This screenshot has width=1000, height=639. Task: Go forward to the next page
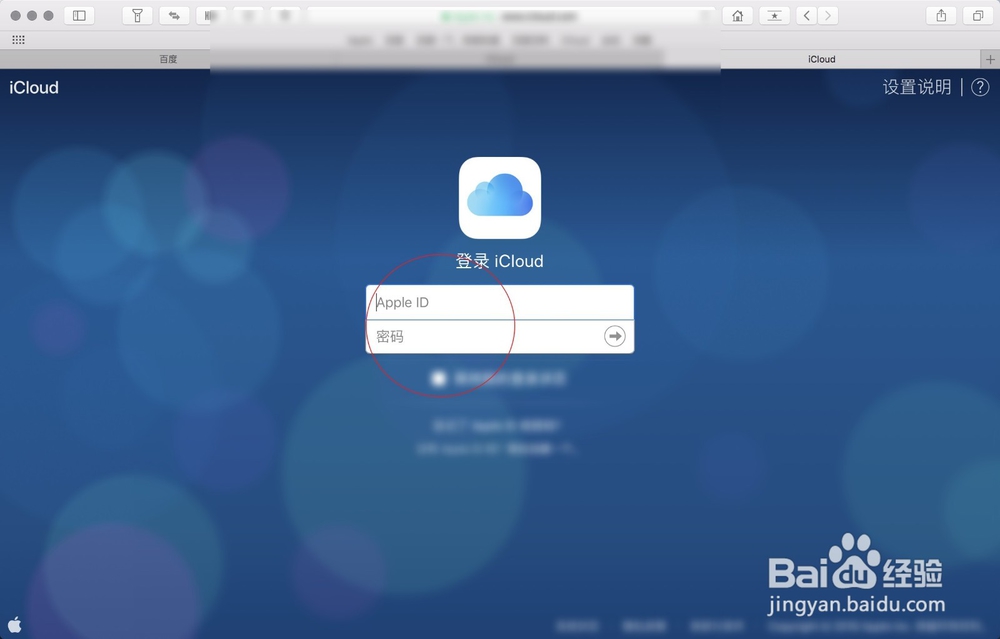click(x=828, y=15)
